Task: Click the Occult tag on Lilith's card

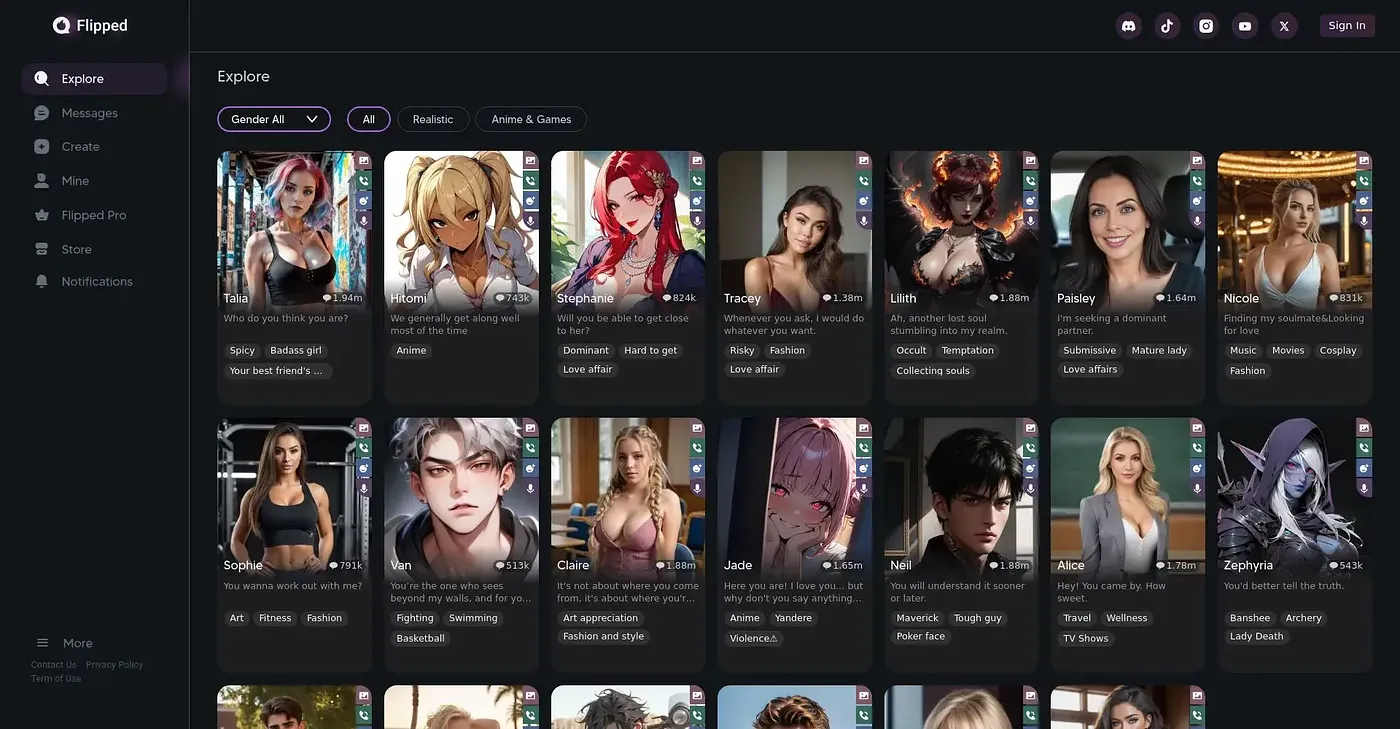Action: (911, 351)
